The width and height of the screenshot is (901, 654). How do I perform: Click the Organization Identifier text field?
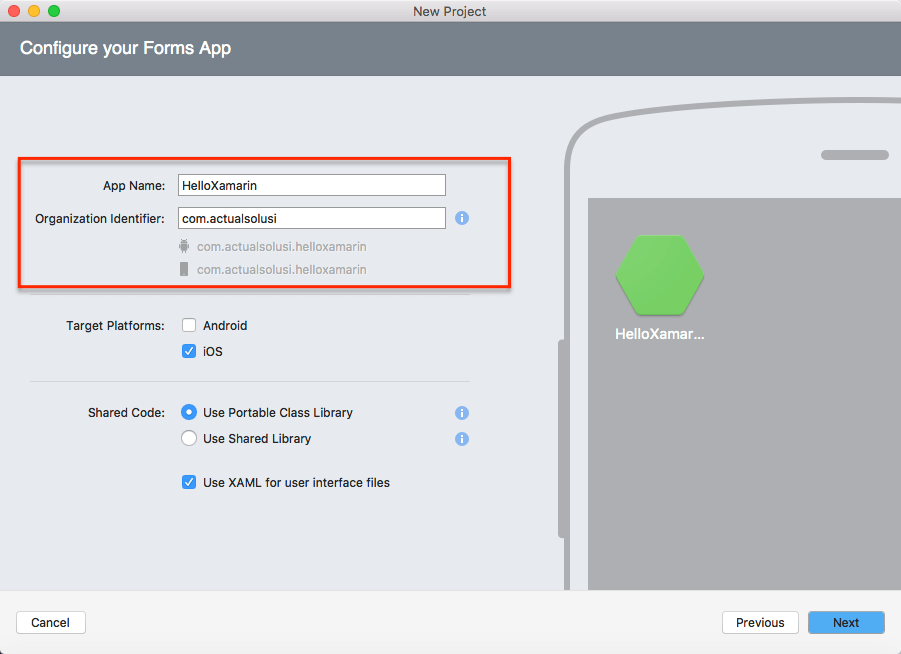tap(311, 218)
